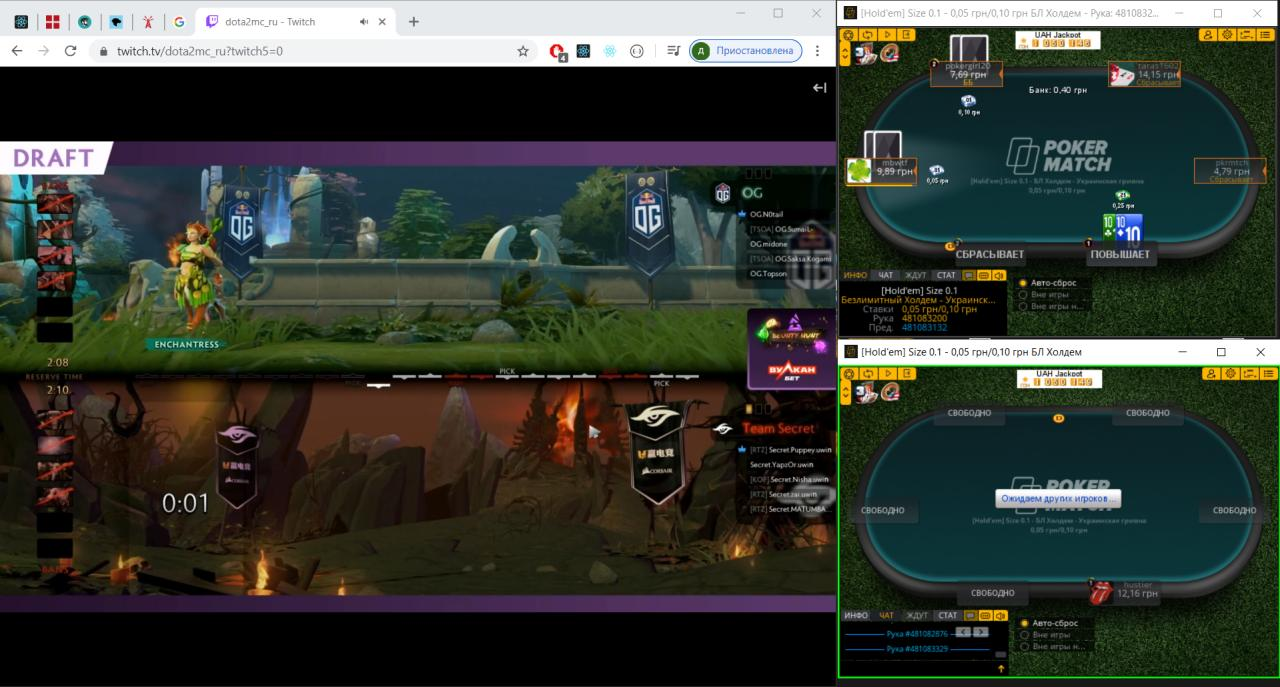Bookmark this page with the star
The width and height of the screenshot is (1280, 687).
pos(523,50)
